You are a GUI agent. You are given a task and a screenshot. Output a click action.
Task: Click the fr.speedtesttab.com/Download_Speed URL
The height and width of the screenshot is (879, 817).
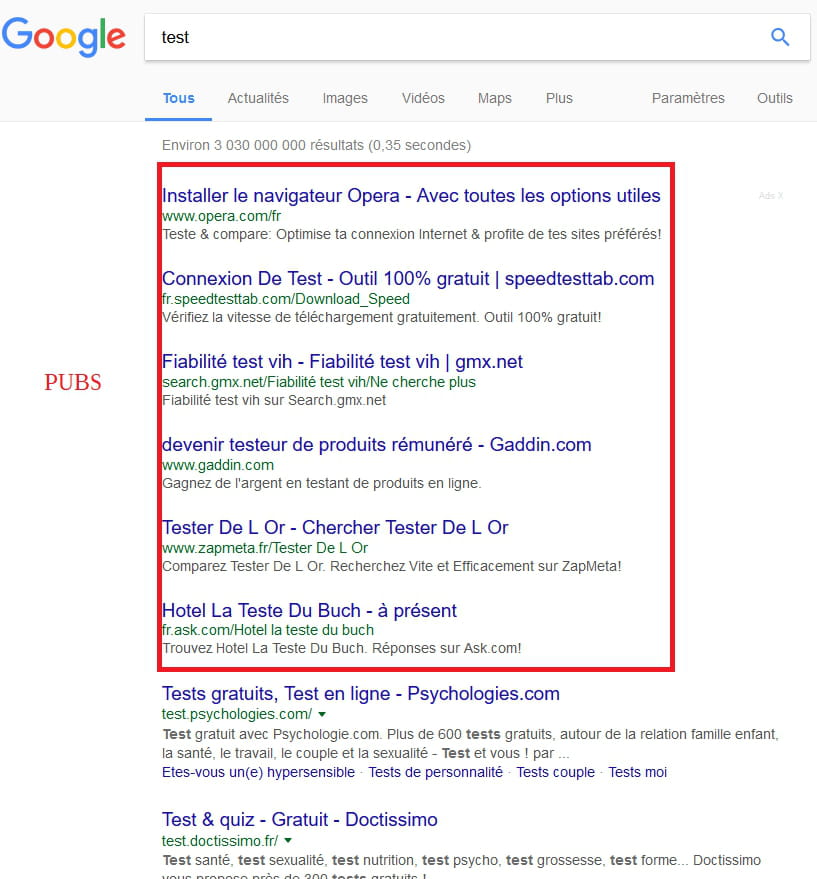pos(286,299)
